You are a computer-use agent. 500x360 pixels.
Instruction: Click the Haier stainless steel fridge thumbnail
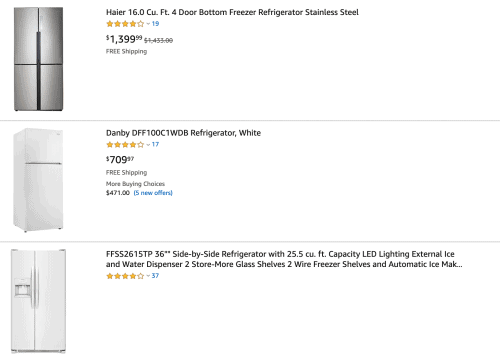click(x=38, y=59)
